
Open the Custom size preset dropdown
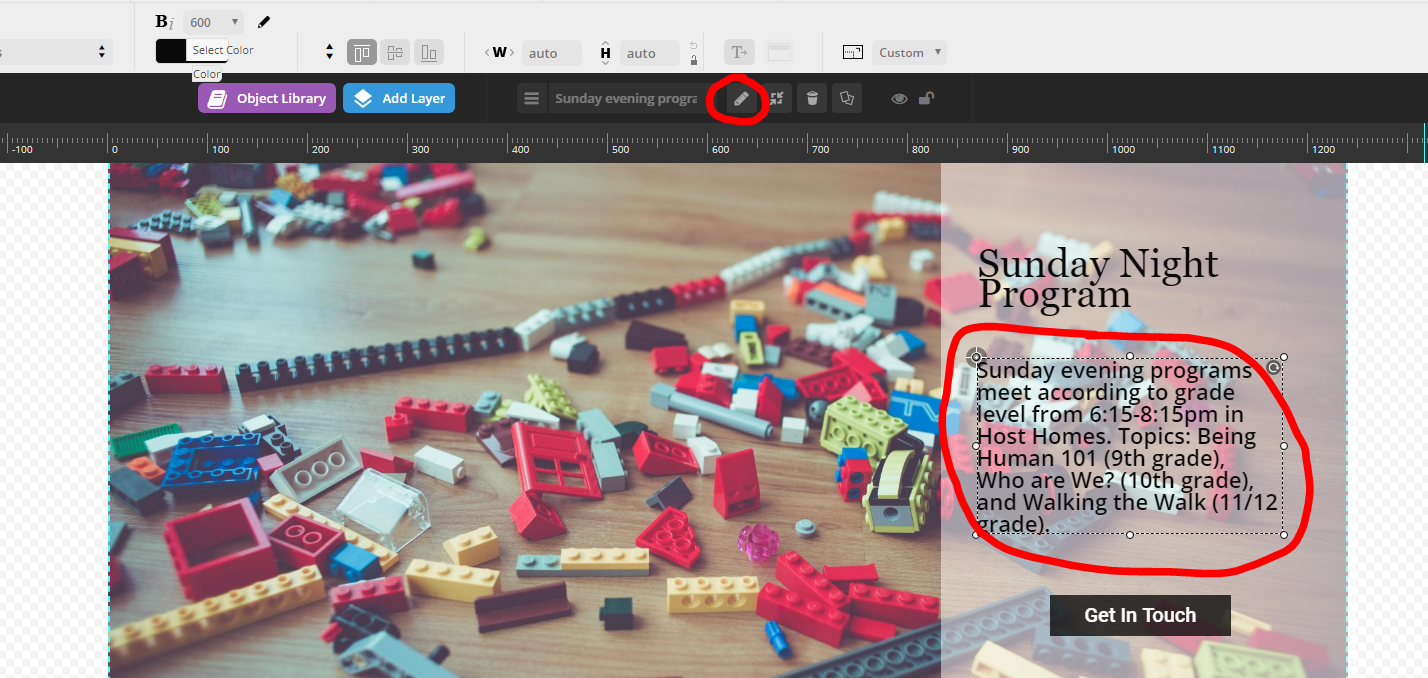point(909,53)
